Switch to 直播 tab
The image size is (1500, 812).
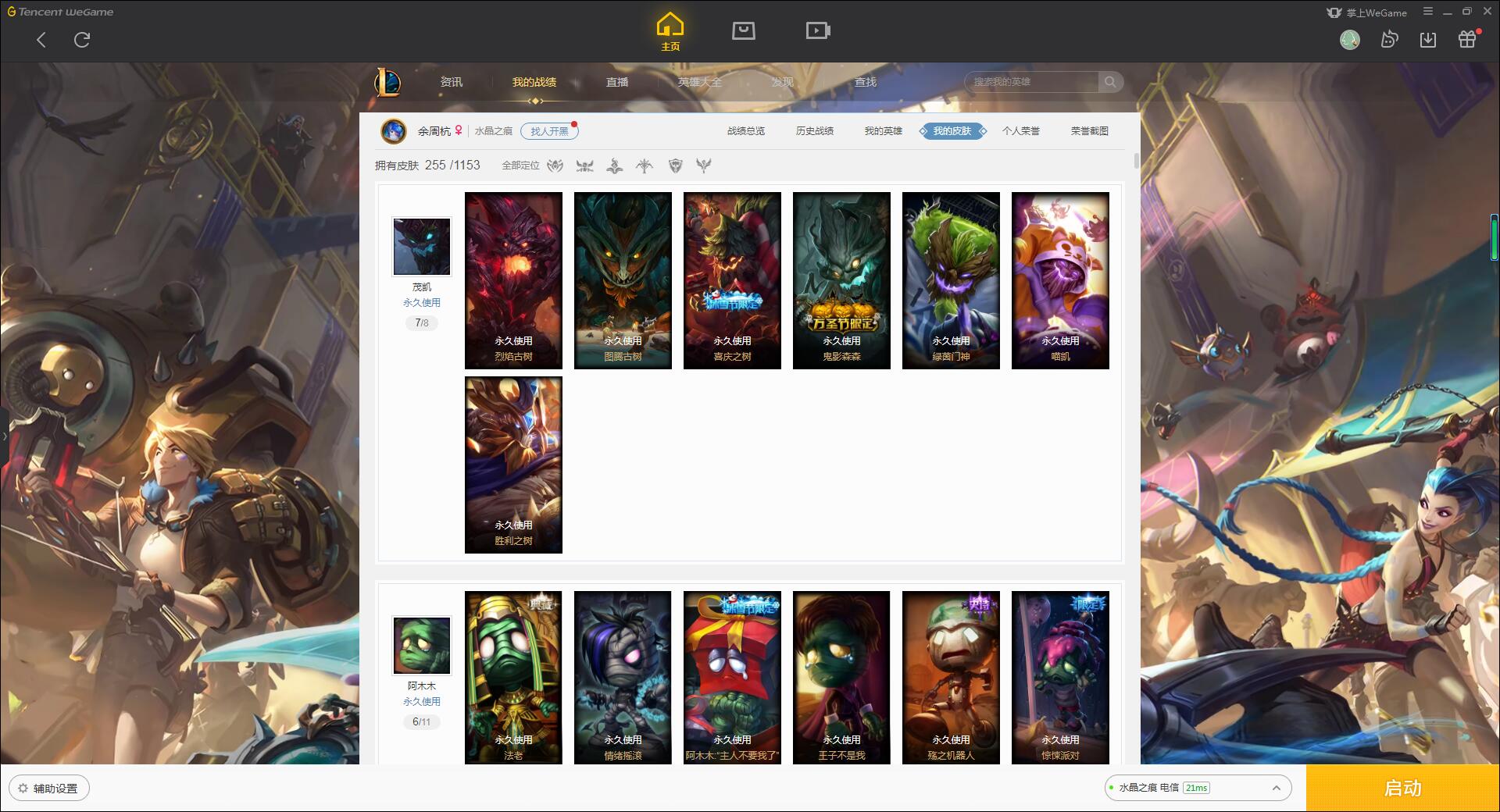(617, 82)
